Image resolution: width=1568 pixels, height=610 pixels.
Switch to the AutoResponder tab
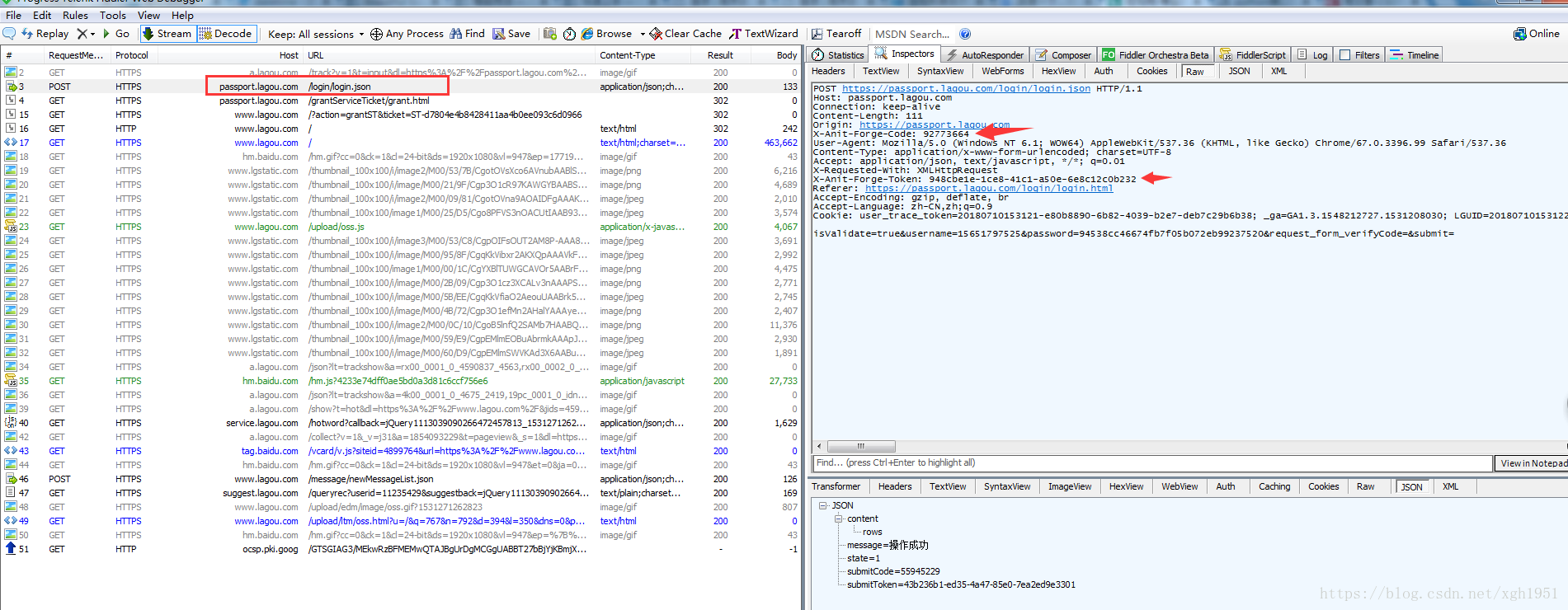985,55
